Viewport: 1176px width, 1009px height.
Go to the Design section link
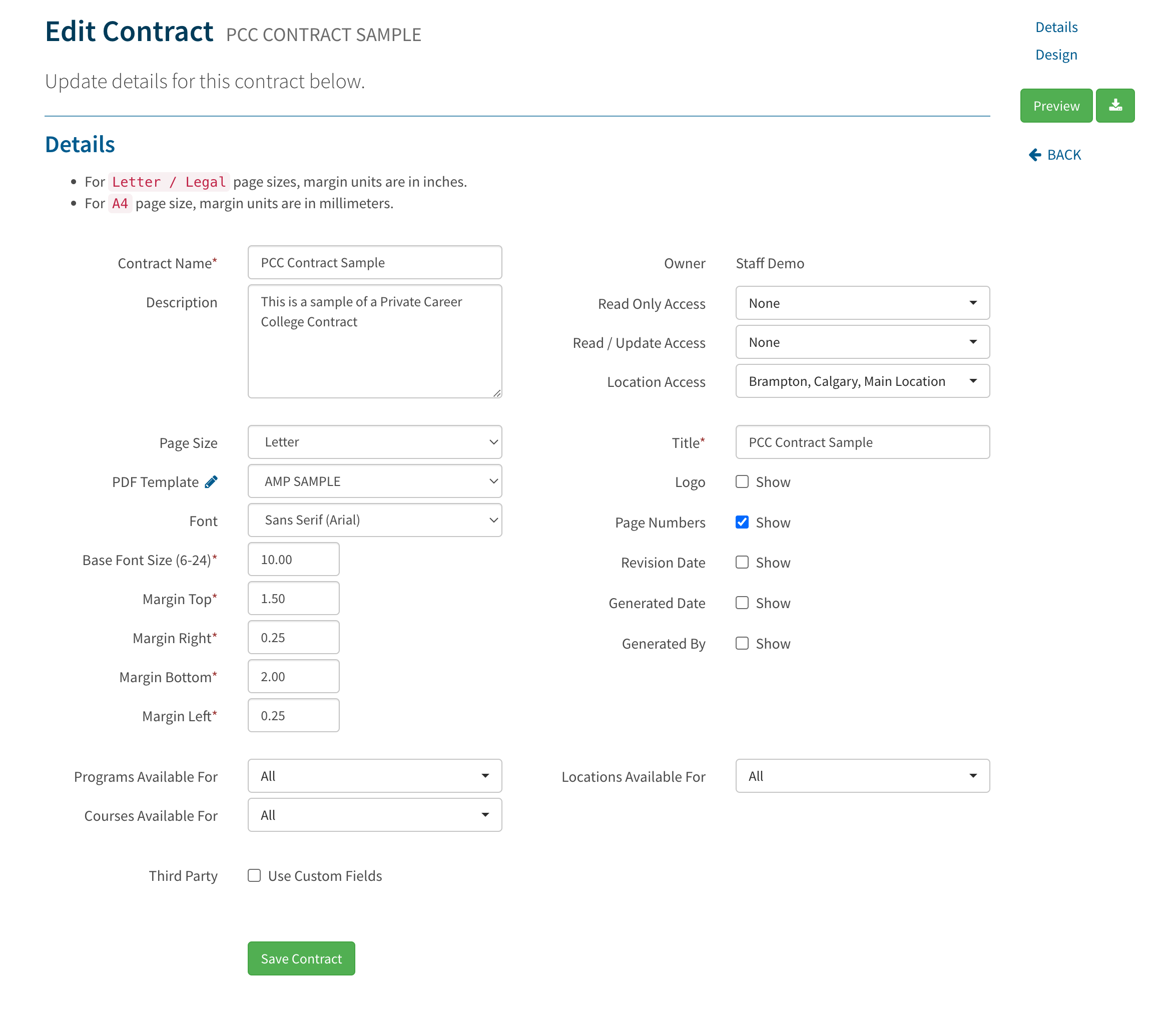pyautogui.click(x=1056, y=55)
